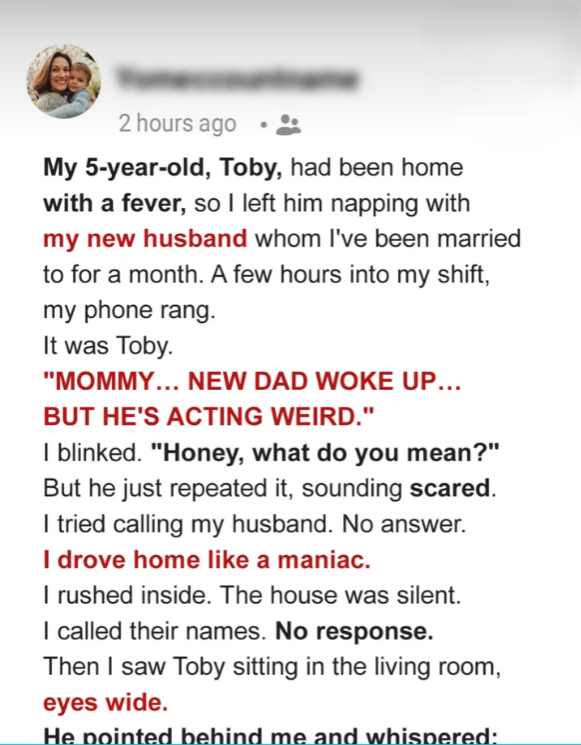Click the bold 'No response.' text
This screenshot has height=745, width=581.
click(354, 631)
